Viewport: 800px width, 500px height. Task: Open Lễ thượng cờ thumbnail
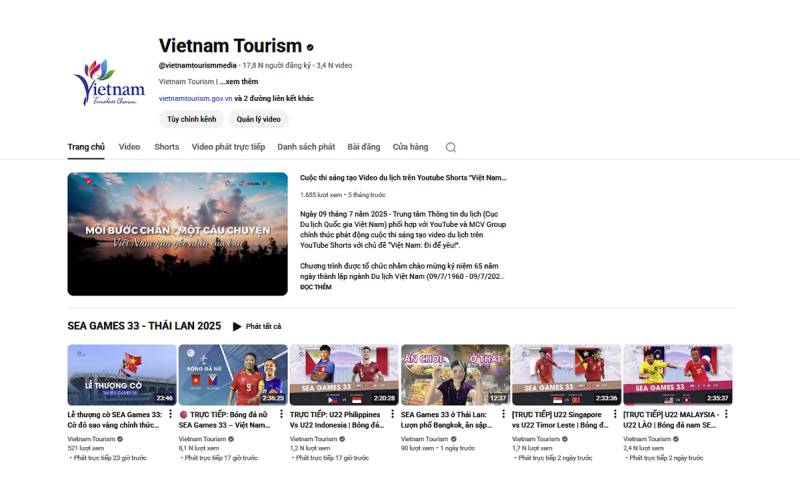point(122,375)
